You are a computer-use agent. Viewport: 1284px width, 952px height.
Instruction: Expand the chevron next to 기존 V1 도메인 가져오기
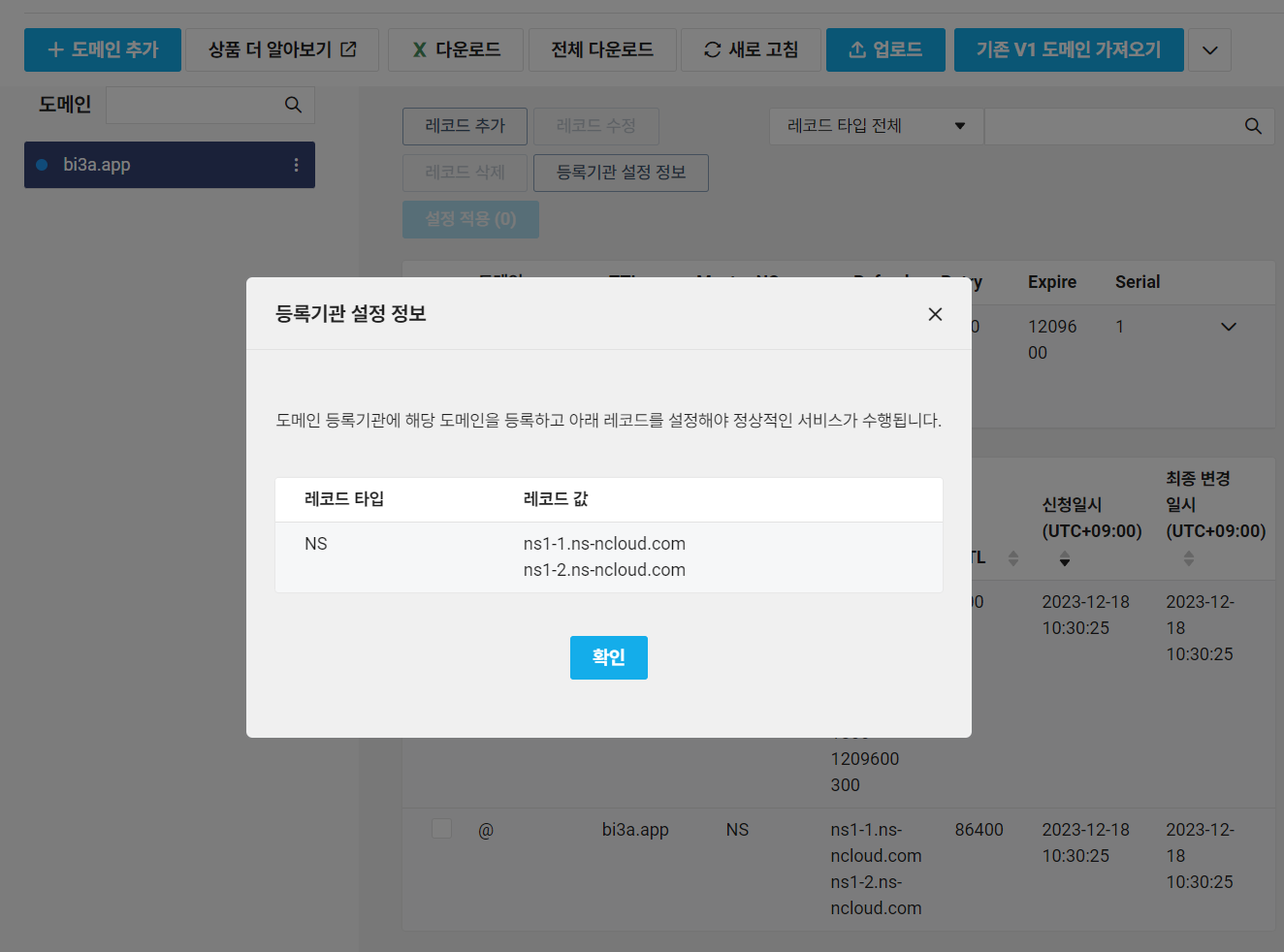[1209, 49]
